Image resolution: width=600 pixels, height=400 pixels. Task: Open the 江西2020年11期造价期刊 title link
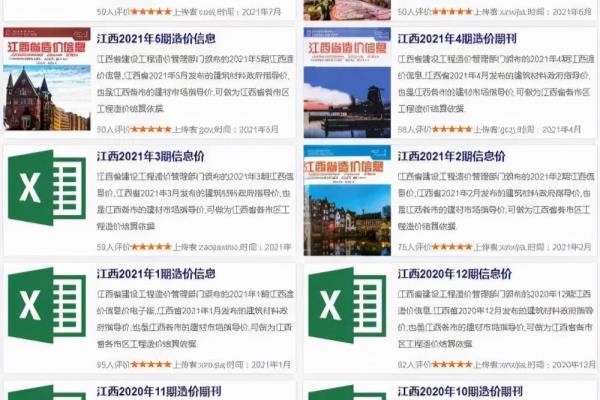coord(159,391)
